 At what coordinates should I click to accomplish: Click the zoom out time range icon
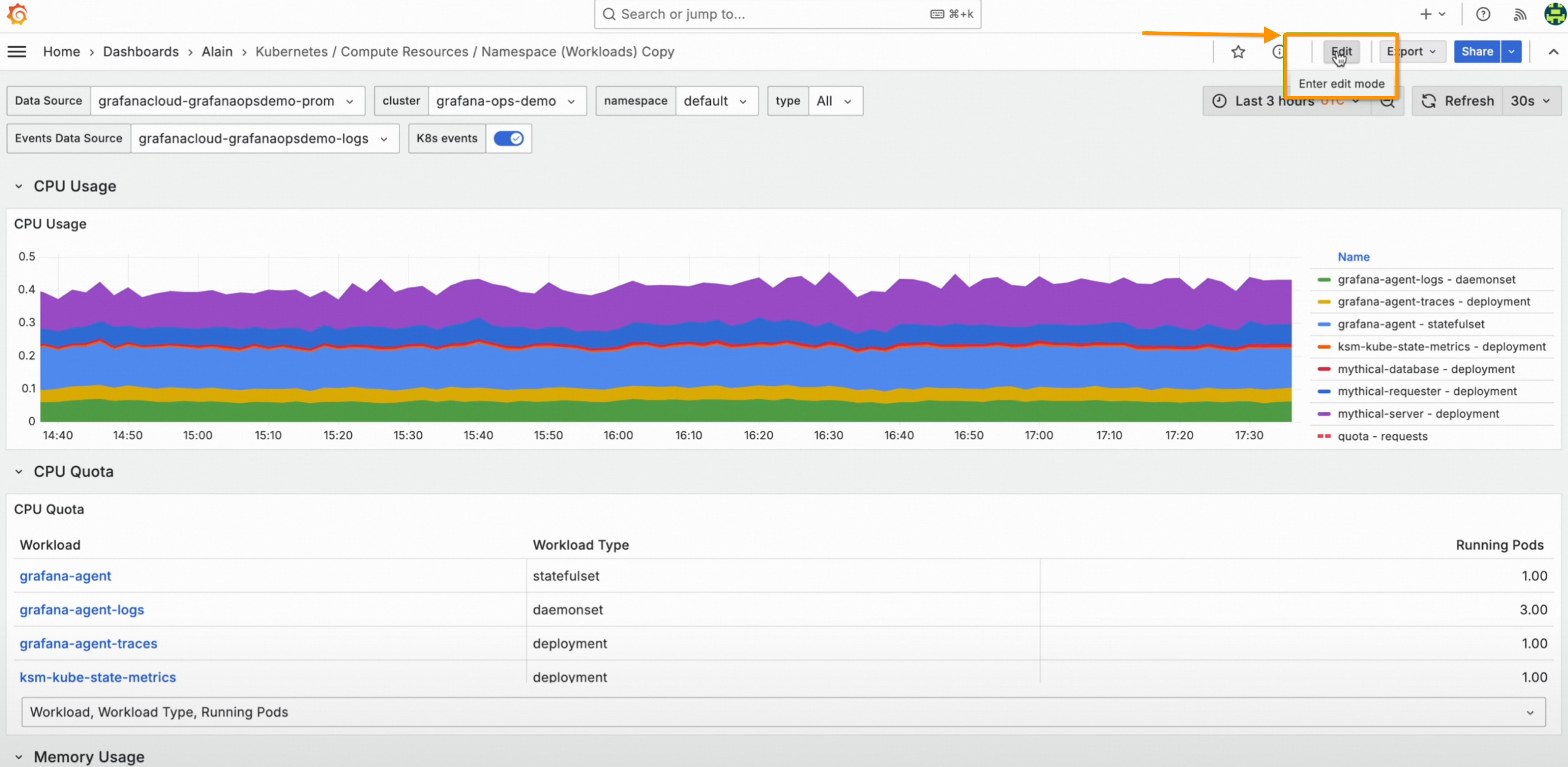point(1387,102)
